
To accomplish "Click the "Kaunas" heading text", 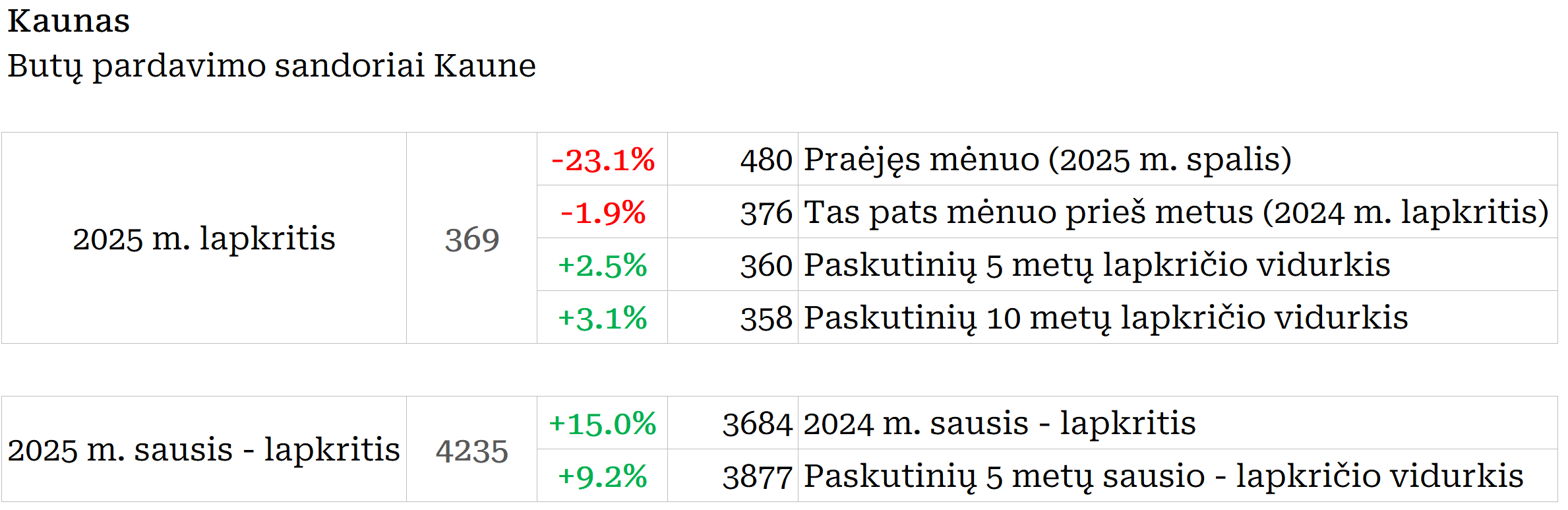I will point(69,21).
